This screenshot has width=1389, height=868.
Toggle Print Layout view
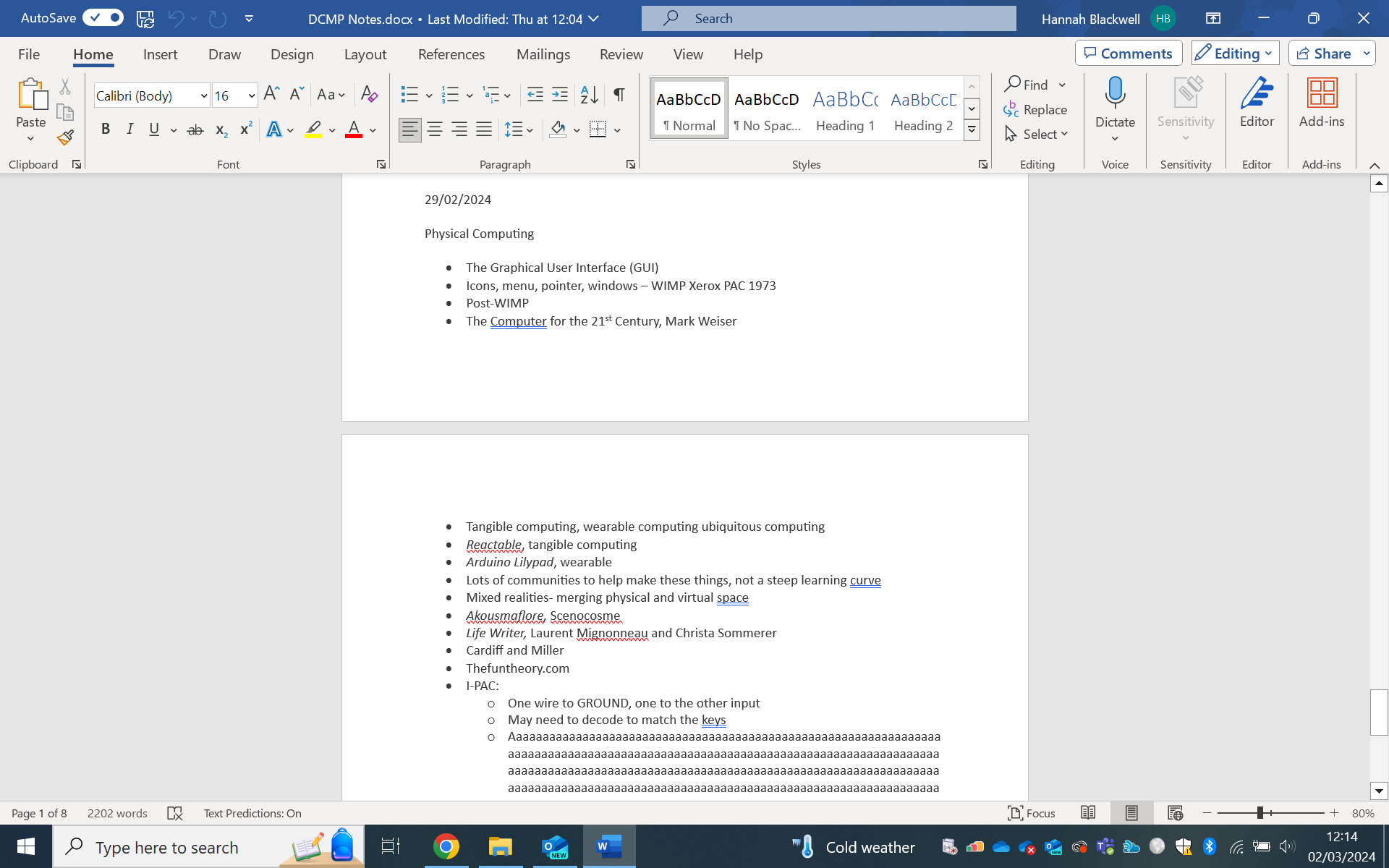[x=1132, y=813]
